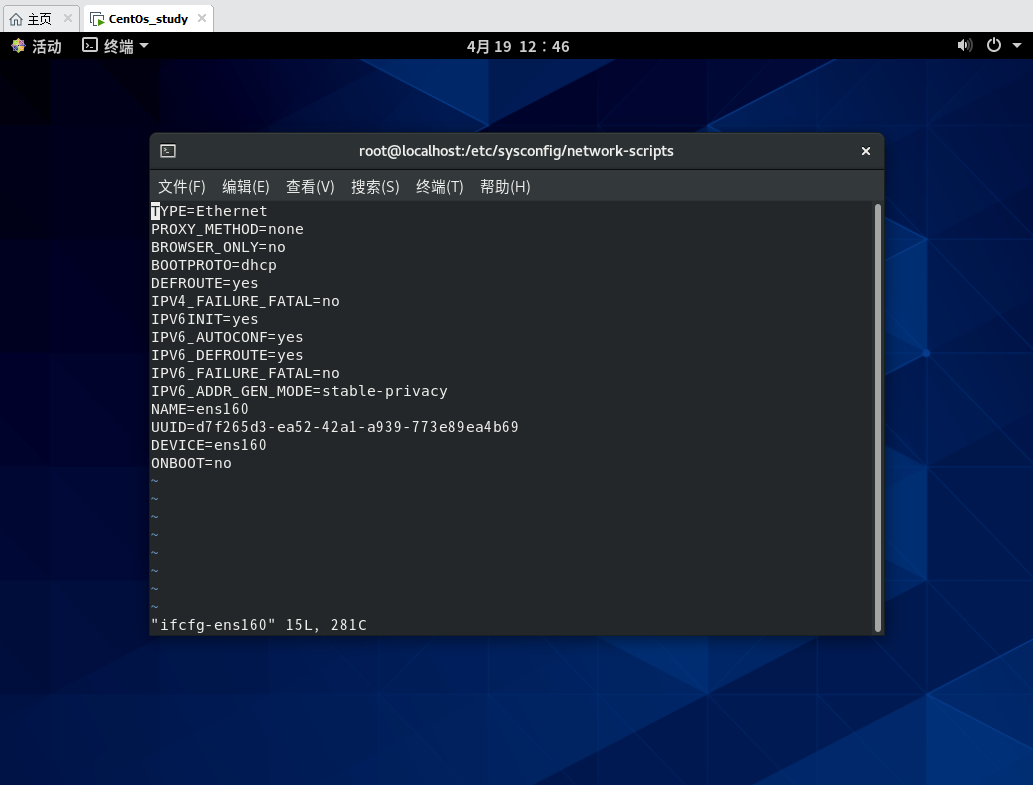Open the volume speaker icon in top bar

pos(964,45)
